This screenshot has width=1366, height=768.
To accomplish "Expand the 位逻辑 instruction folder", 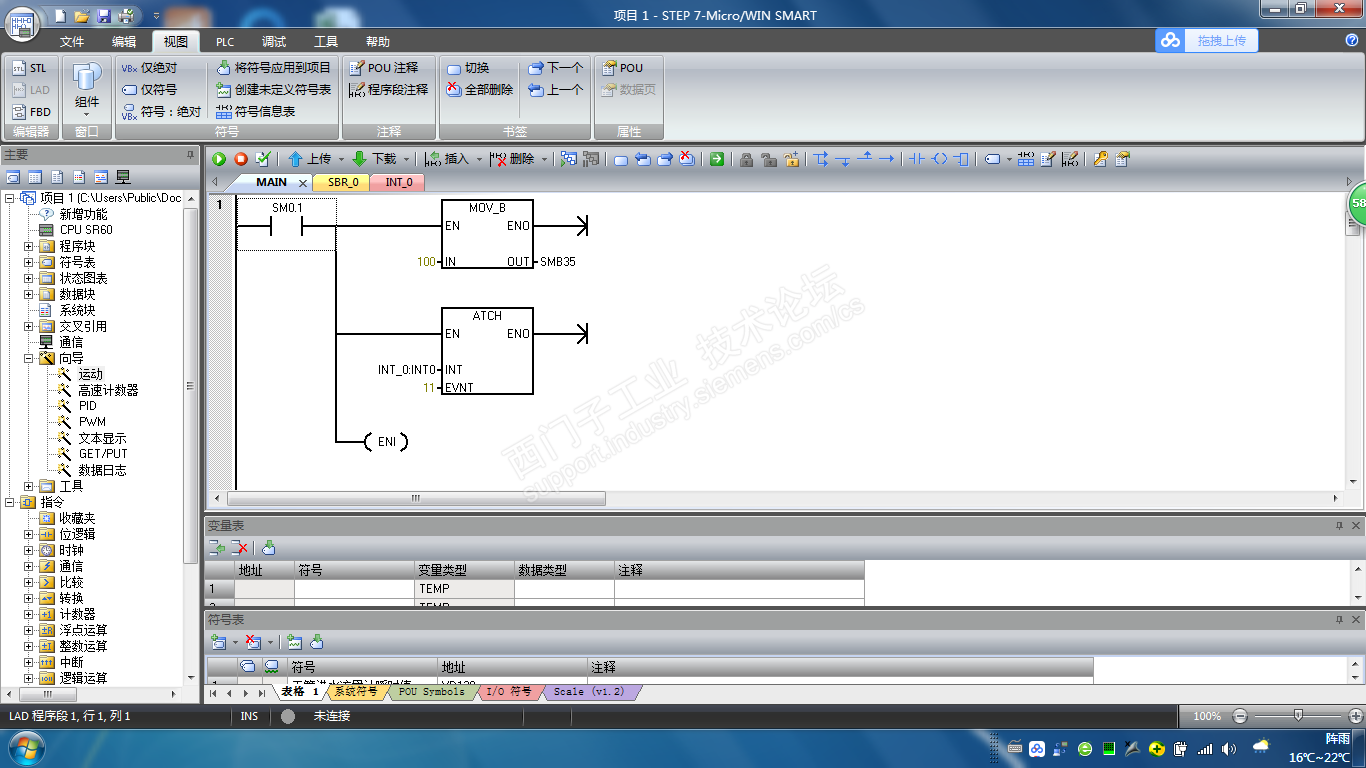I will (x=29, y=534).
